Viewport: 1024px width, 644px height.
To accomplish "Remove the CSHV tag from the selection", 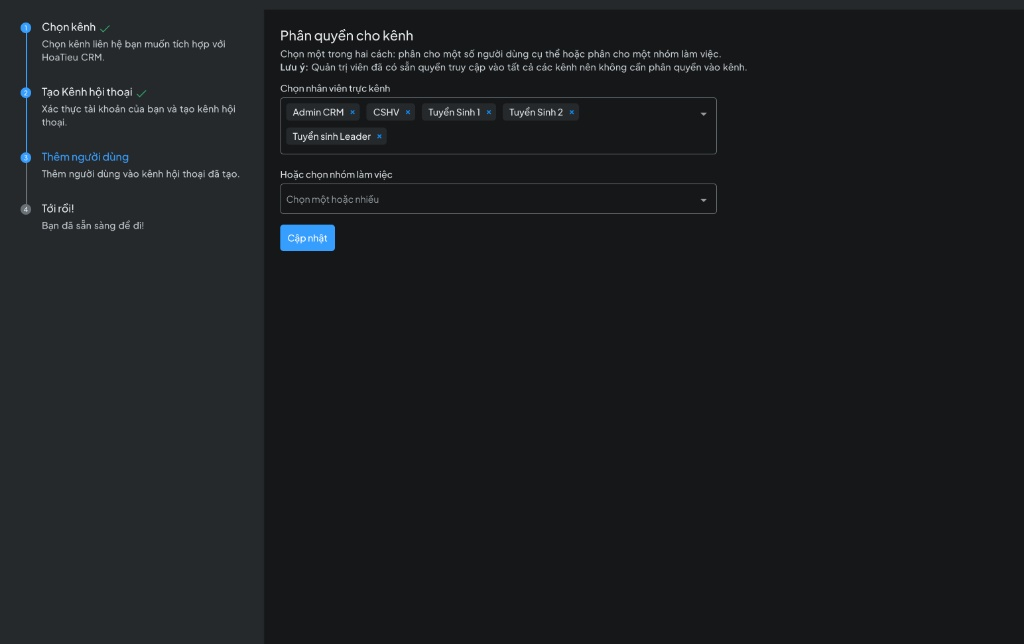I will pyautogui.click(x=408, y=113).
